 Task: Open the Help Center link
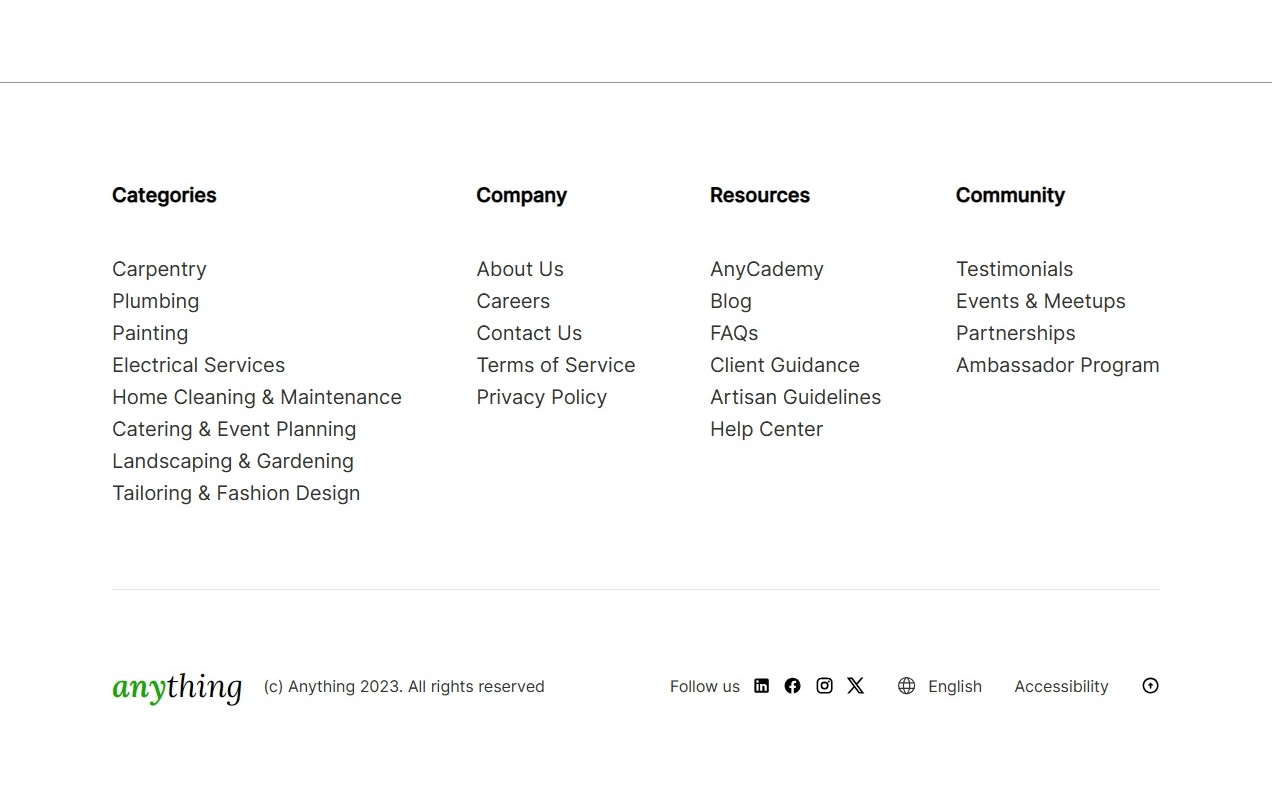point(766,429)
